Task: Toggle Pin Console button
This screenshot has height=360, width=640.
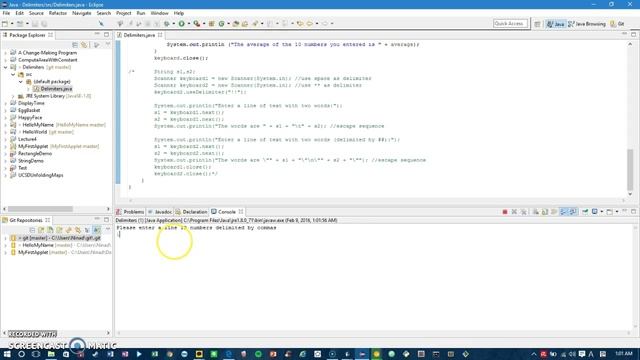Action: click(x=585, y=212)
